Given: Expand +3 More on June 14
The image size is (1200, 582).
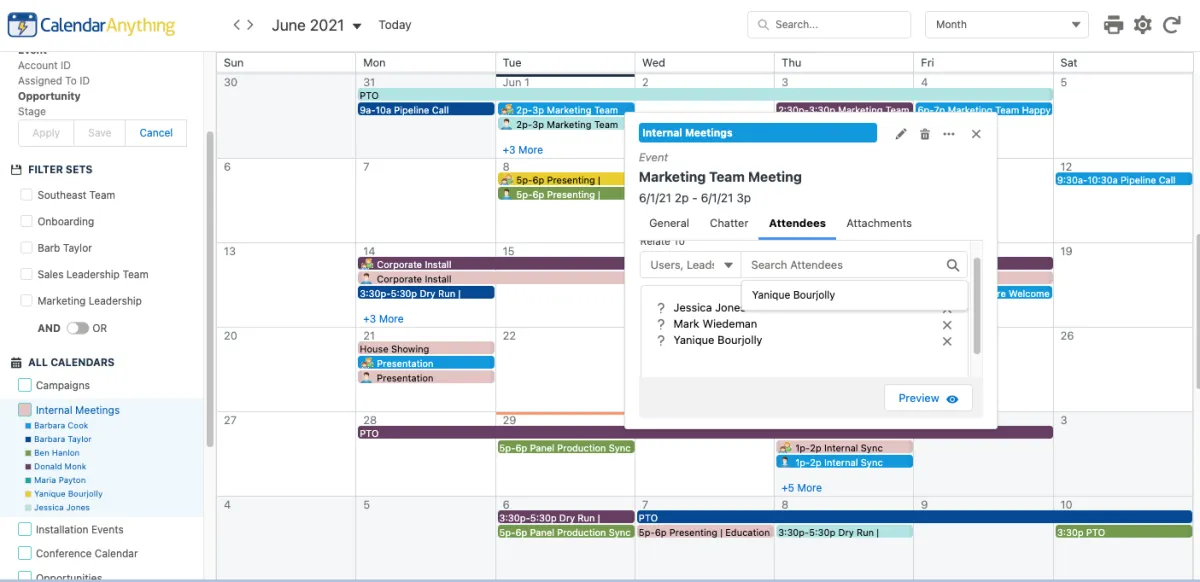Looking at the screenshot, I should 383,319.
